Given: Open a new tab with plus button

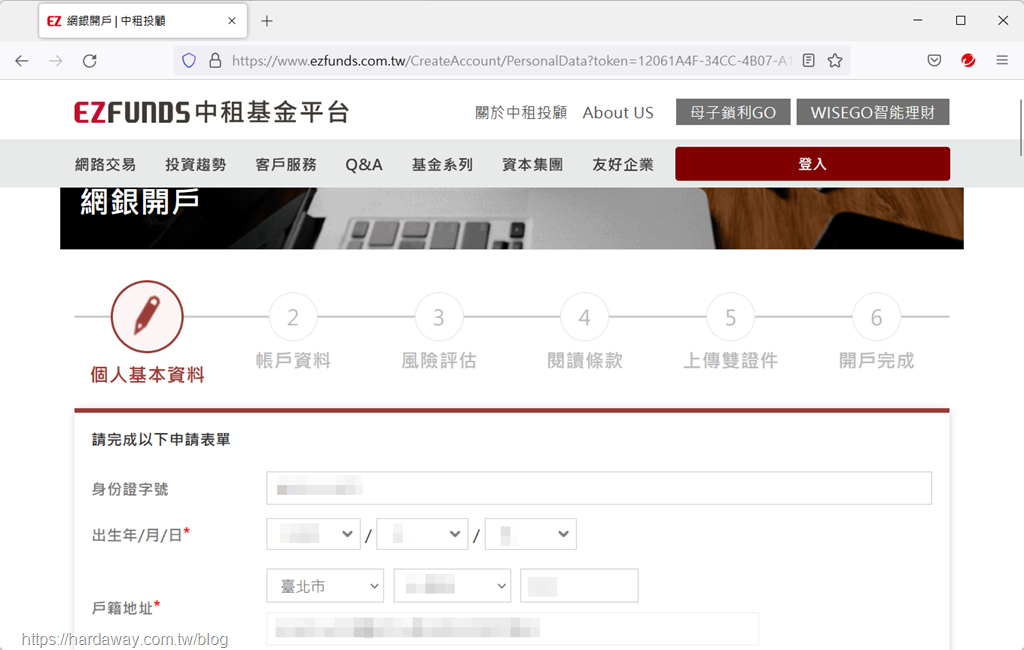Looking at the screenshot, I should pos(266,21).
